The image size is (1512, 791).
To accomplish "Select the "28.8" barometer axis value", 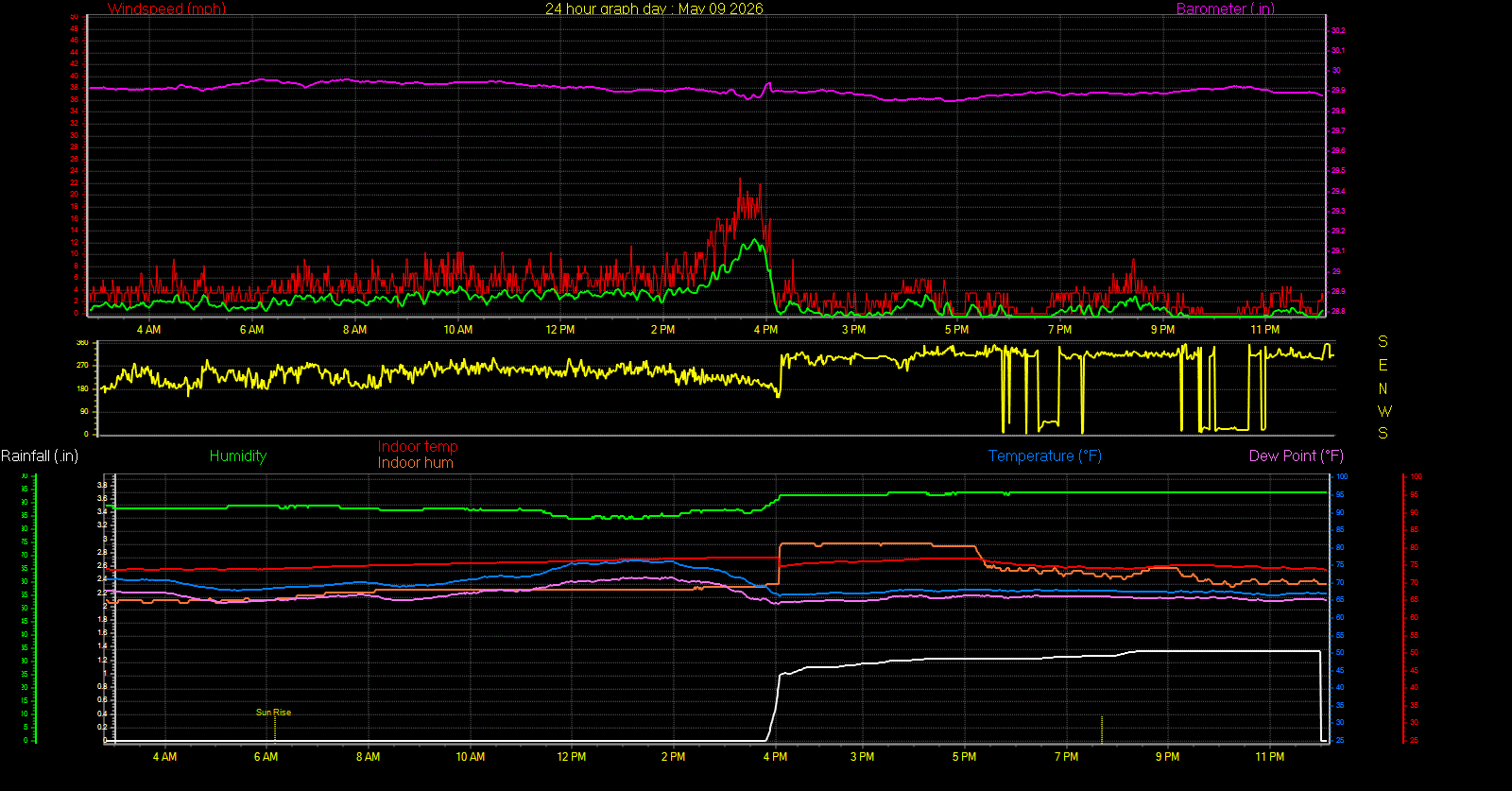I will [x=1338, y=311].
